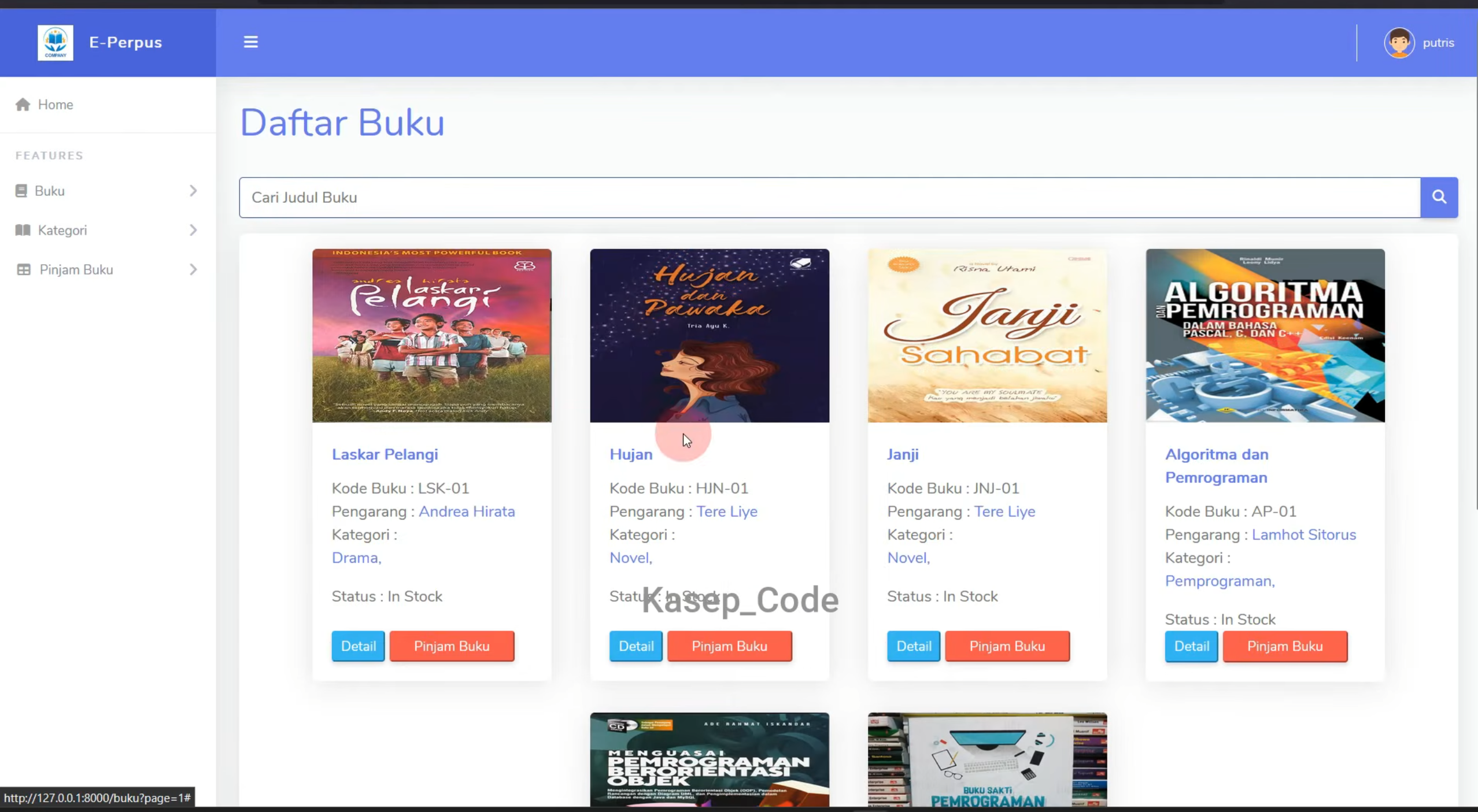Click the Home house icon
The height and width of the screenshot is (812, 1478).
[x=23, y=105]
